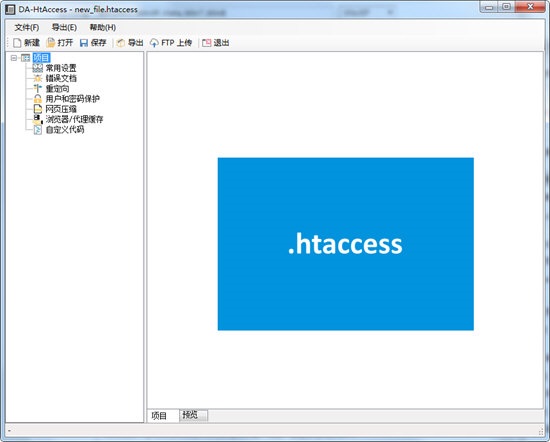Save file using 保存 floppy icon
Image resolution: width=550 pixels, height=442 pixels.
pos(84,43)
